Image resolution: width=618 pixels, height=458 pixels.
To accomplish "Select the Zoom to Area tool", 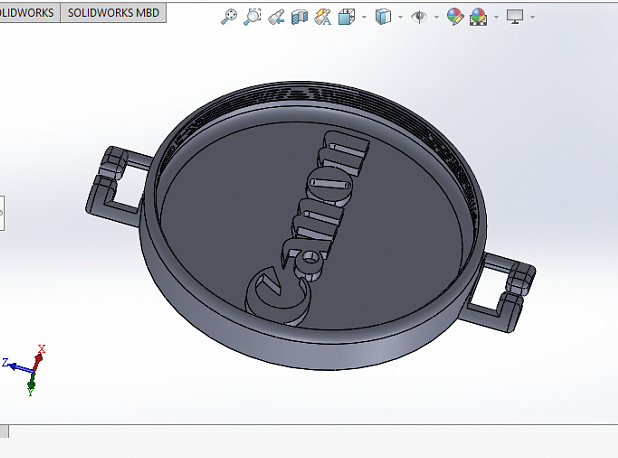I will pos(252,17).
